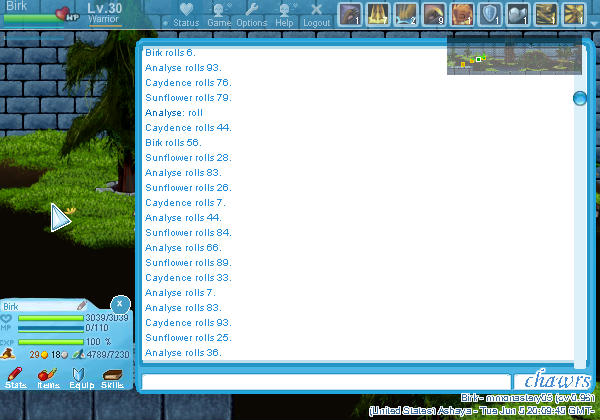Screen dimensions: 600x420
Task: Click the edit pencil next to Birk name
Action: [x=82, y=306]
